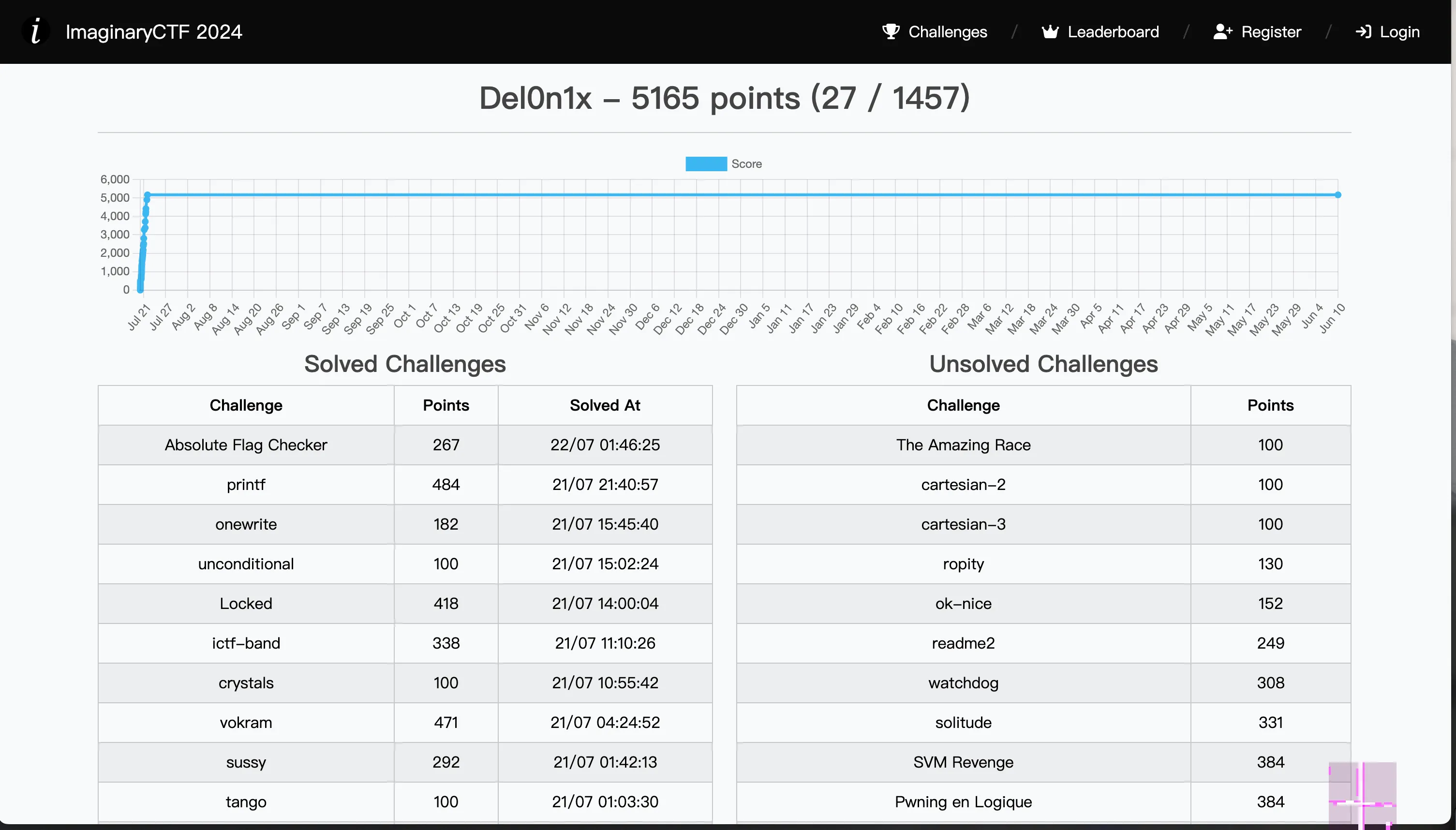Select the crystals challenge cell
1456x830 pixels.
(x=246, y=682)
